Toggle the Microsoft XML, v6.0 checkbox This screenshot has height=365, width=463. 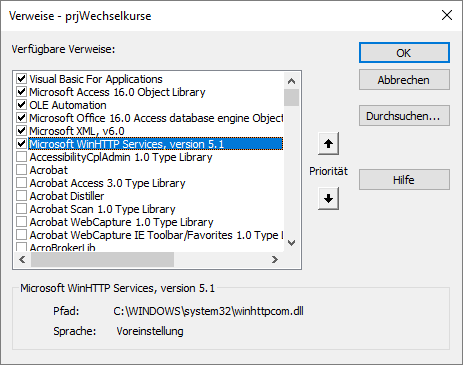[21, 131]
